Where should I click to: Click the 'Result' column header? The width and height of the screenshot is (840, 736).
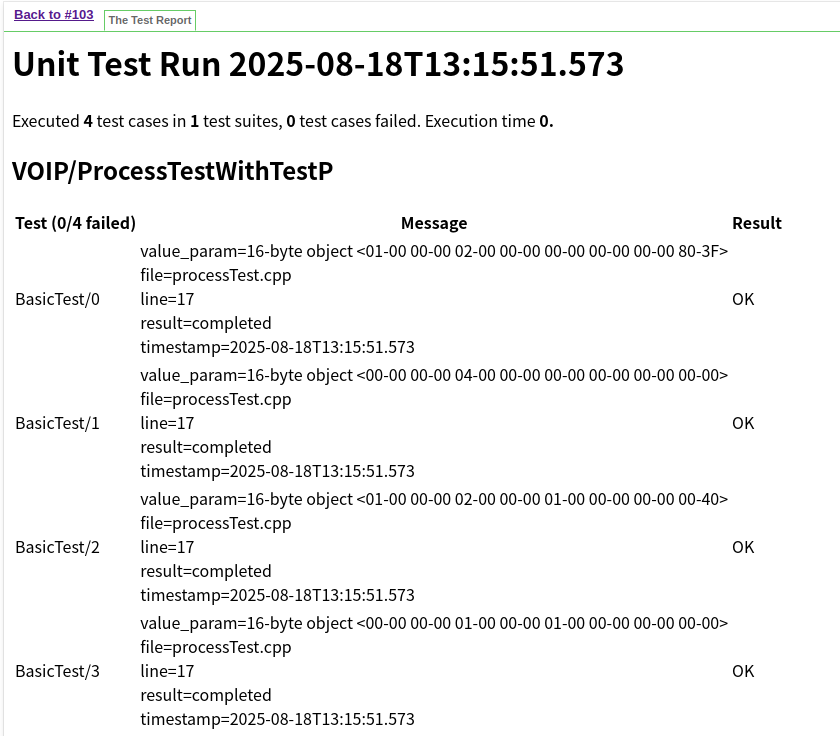[x=756, y=223]
